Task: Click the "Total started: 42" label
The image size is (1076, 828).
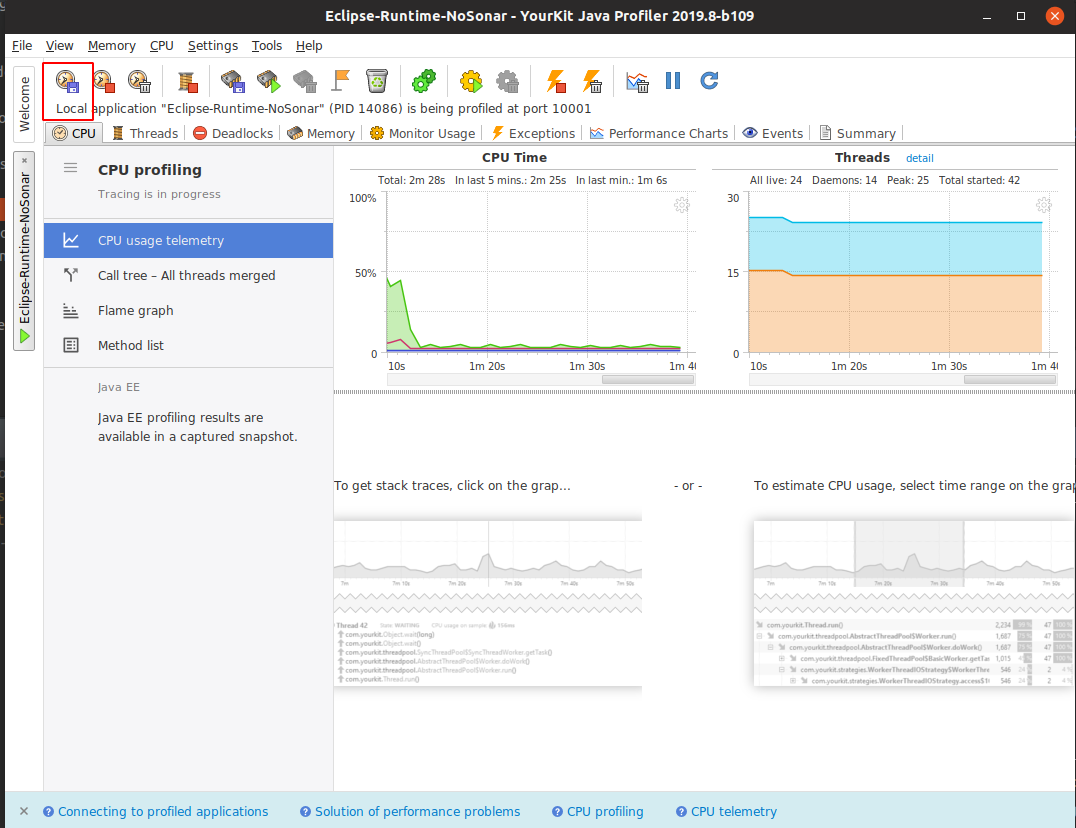Action: pyautogui.click(x=979, y=180)
